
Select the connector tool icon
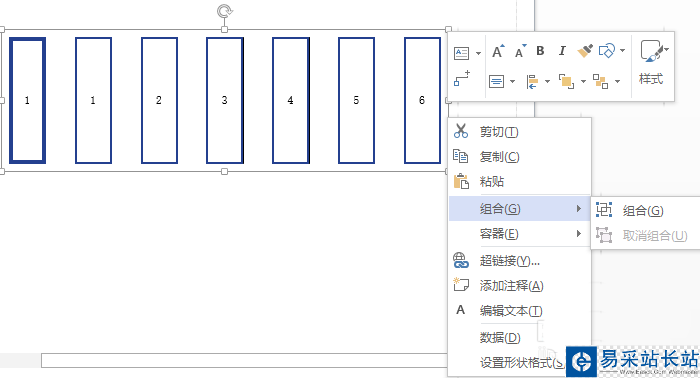tap(462, 78)
